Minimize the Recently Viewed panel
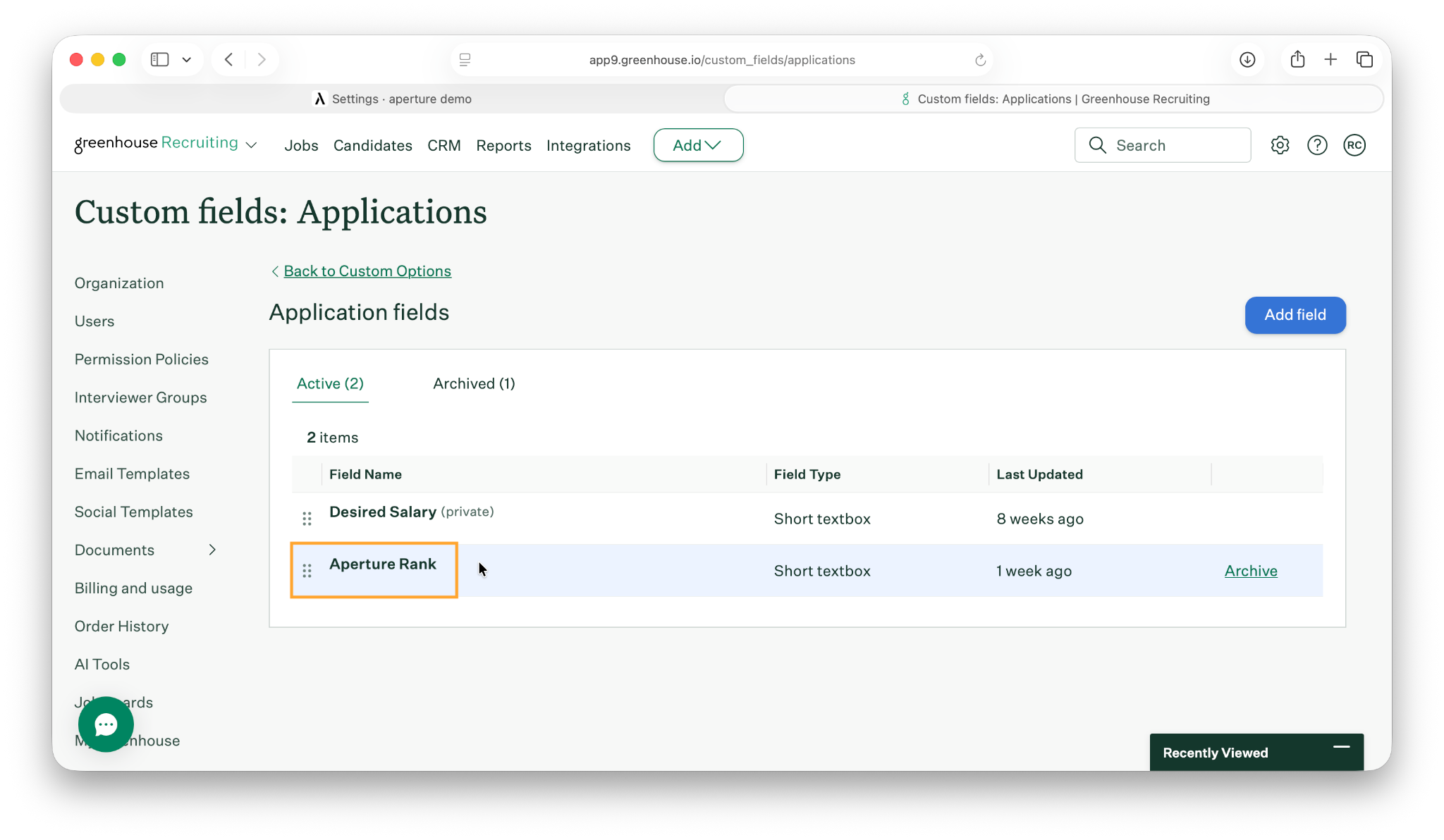 click(x=1342, y=746)
